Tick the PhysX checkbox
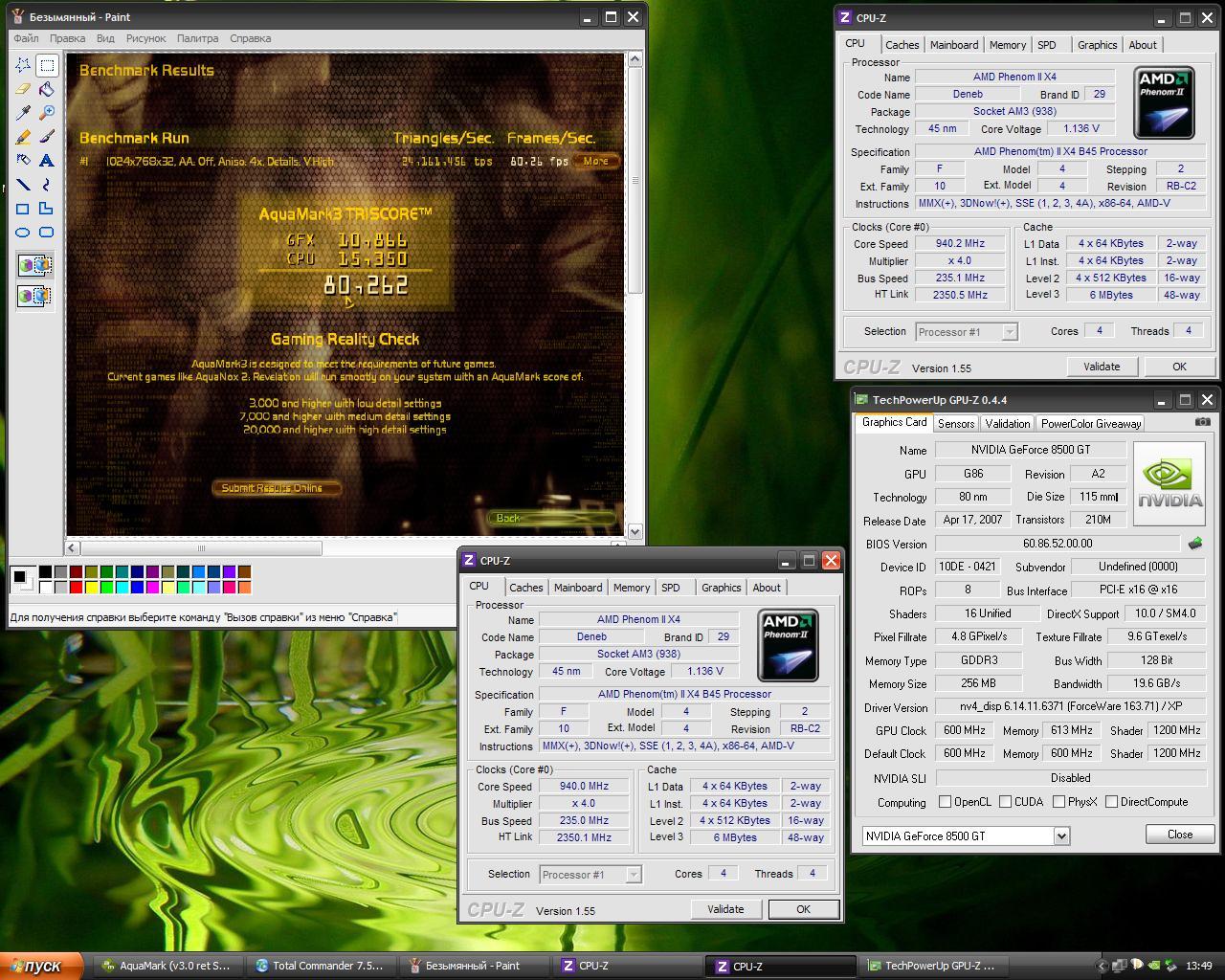The width and height of the screenshot is (1225, 980). coord(1058,802)
